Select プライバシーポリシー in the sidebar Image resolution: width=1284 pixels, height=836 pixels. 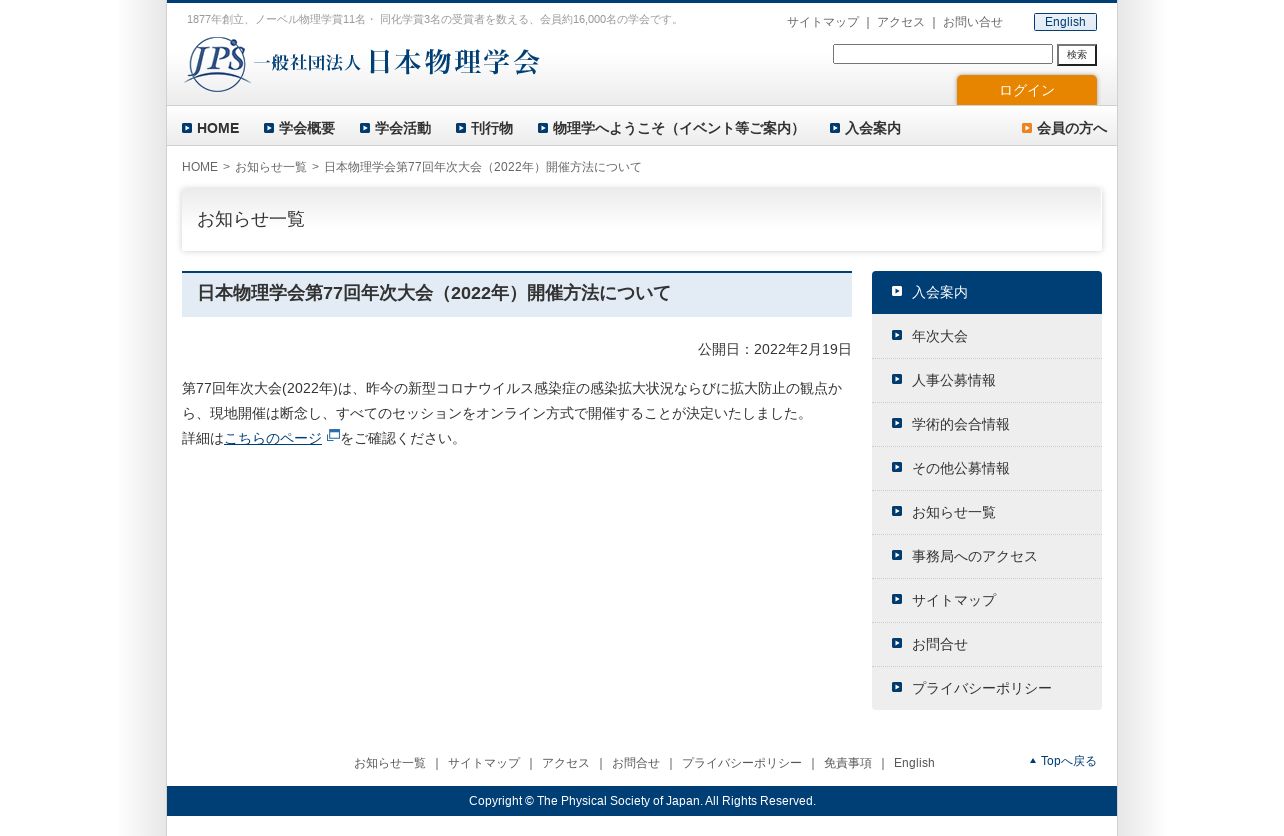tap(987, 688)
